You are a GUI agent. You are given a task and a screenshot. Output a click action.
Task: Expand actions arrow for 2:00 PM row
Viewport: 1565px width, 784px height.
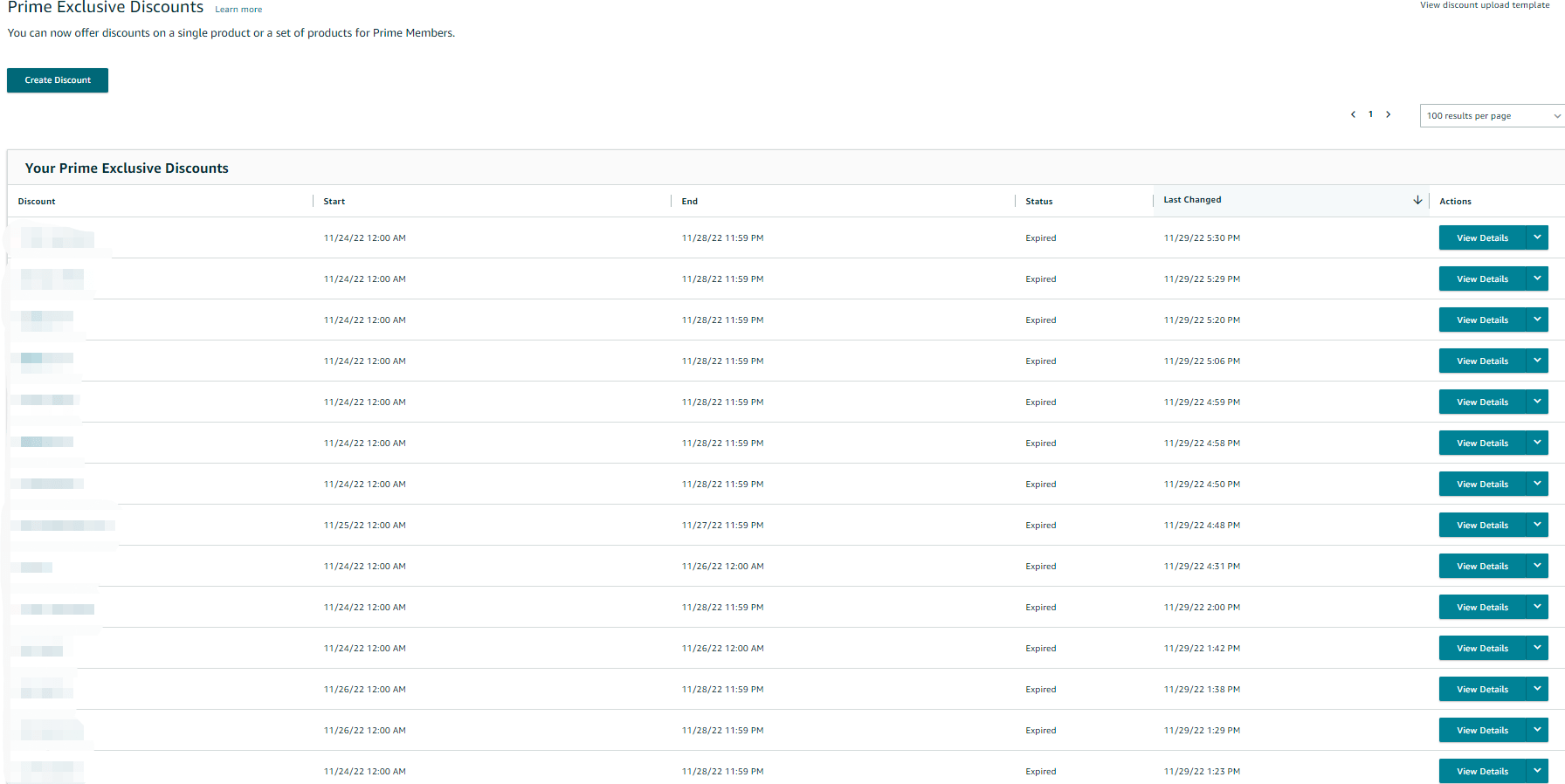click(1537, 607)
